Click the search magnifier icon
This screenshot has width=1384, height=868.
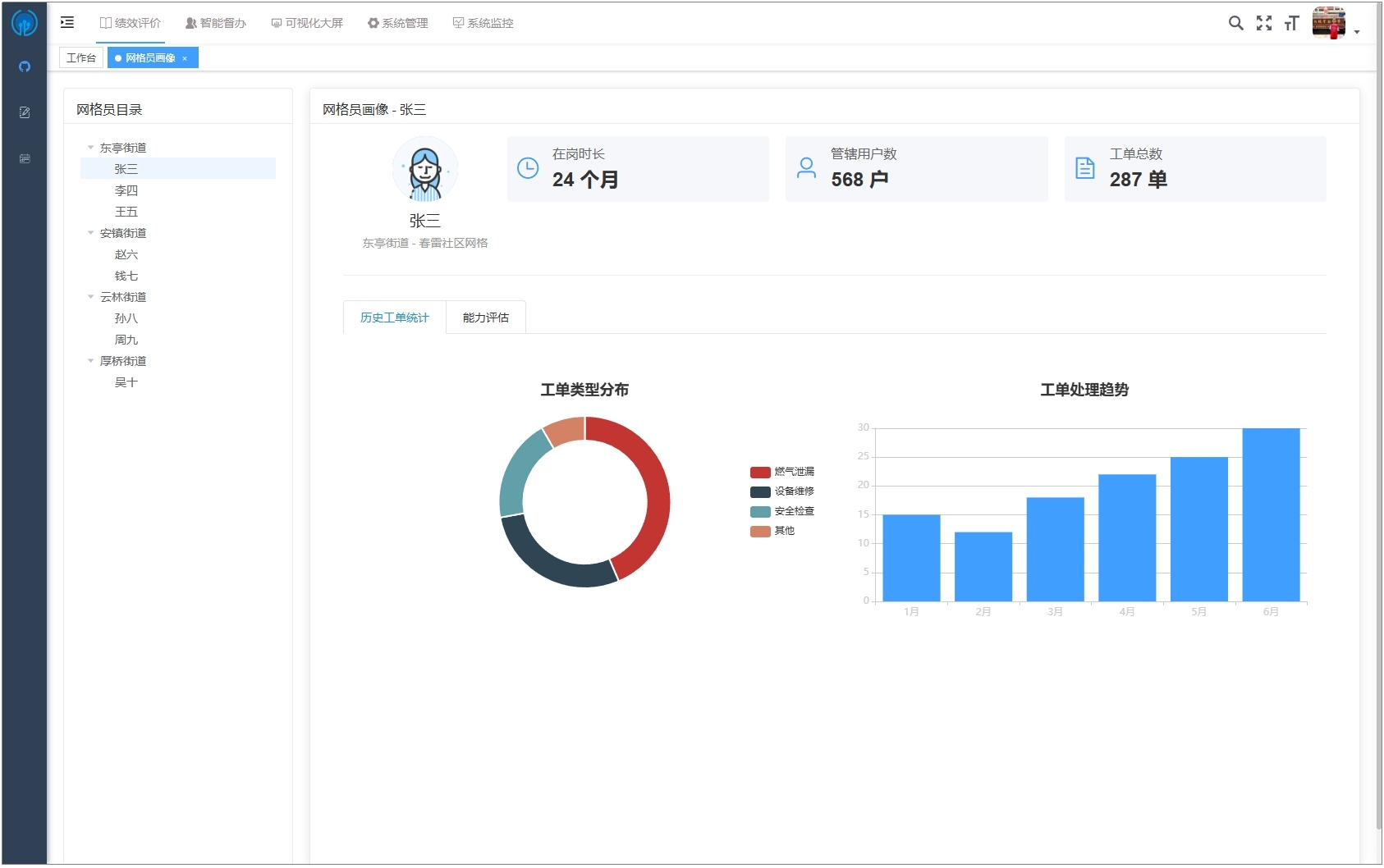tap(1235, 23)
